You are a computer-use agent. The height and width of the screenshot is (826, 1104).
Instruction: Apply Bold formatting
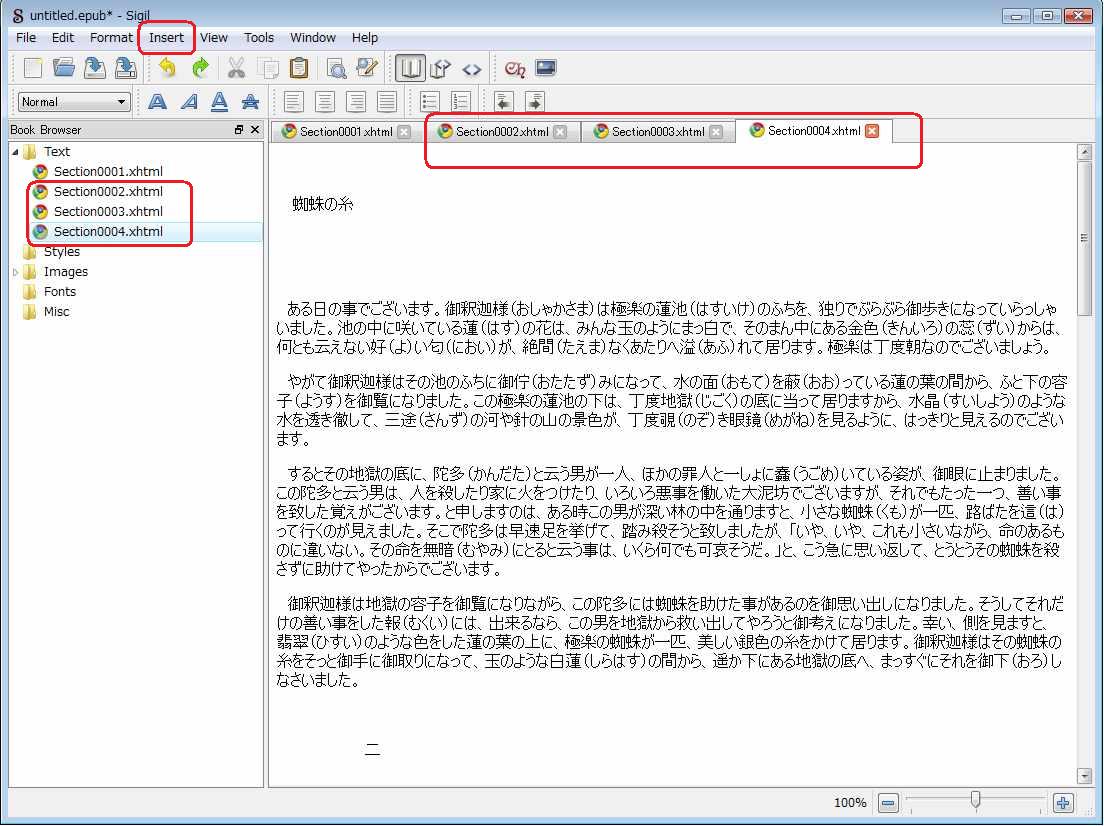[x=157, y=101]
